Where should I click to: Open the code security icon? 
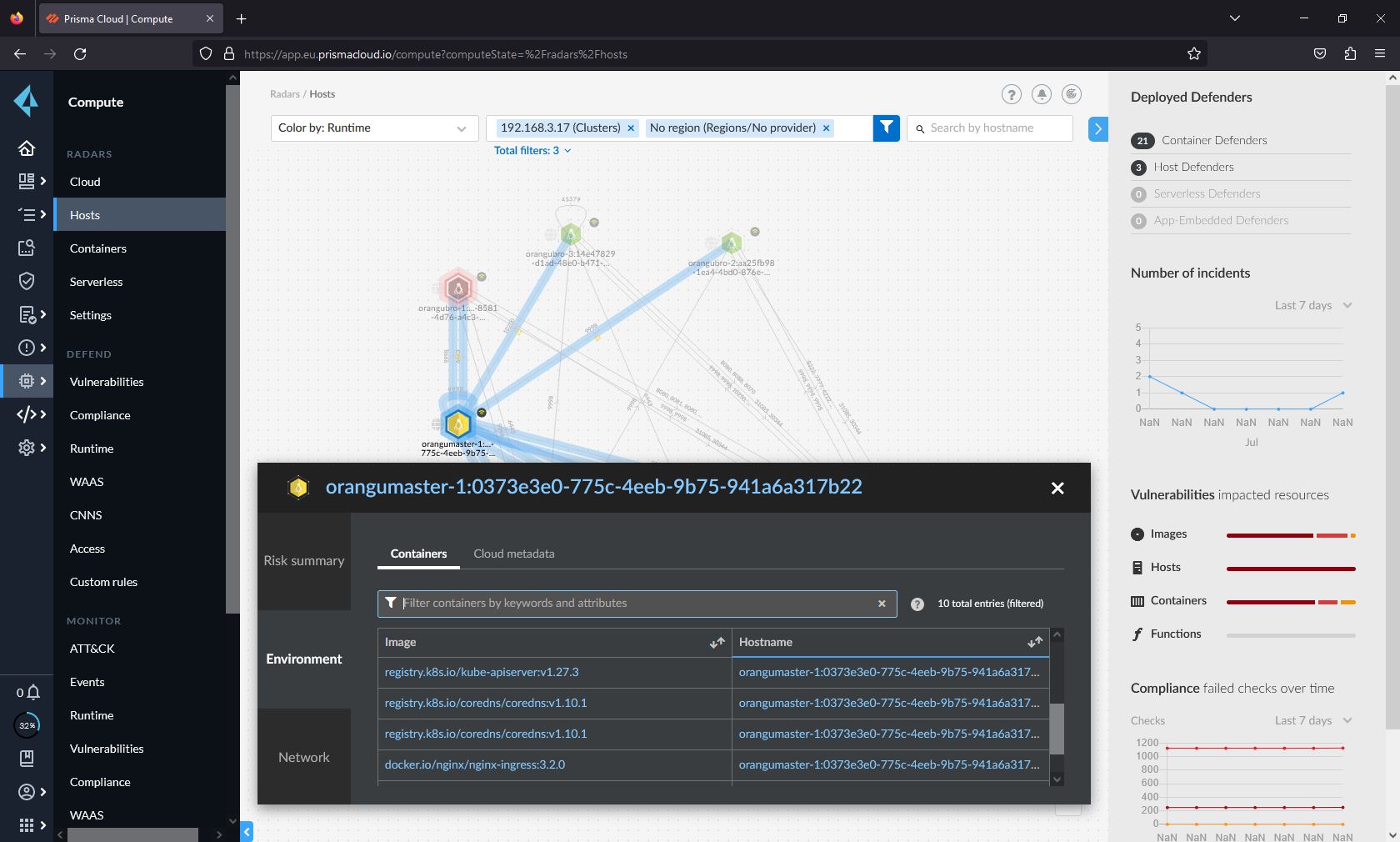click(27, 414)
